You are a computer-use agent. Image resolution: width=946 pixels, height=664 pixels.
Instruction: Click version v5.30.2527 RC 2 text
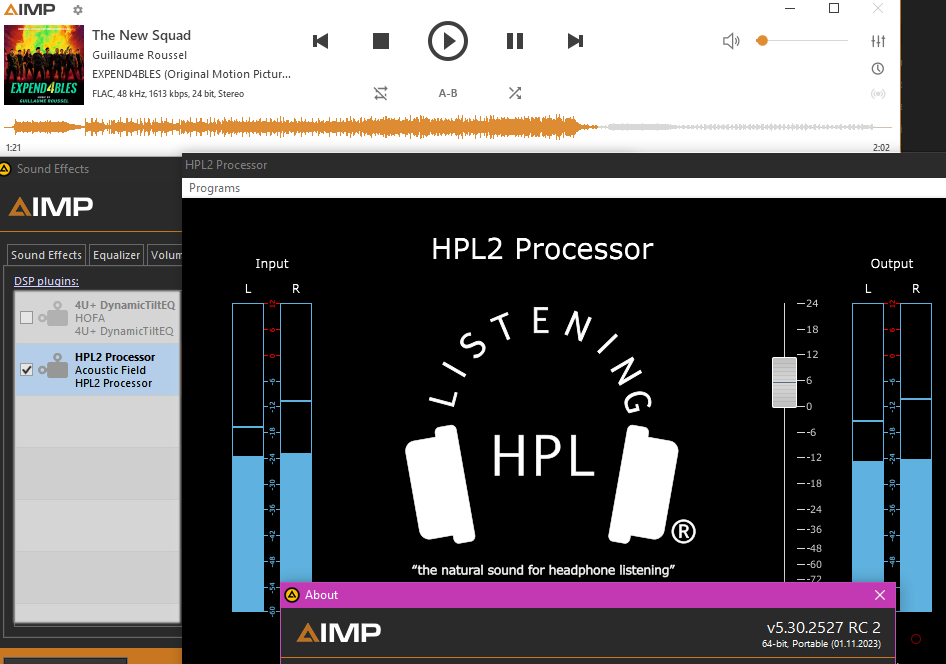point(823,628)
